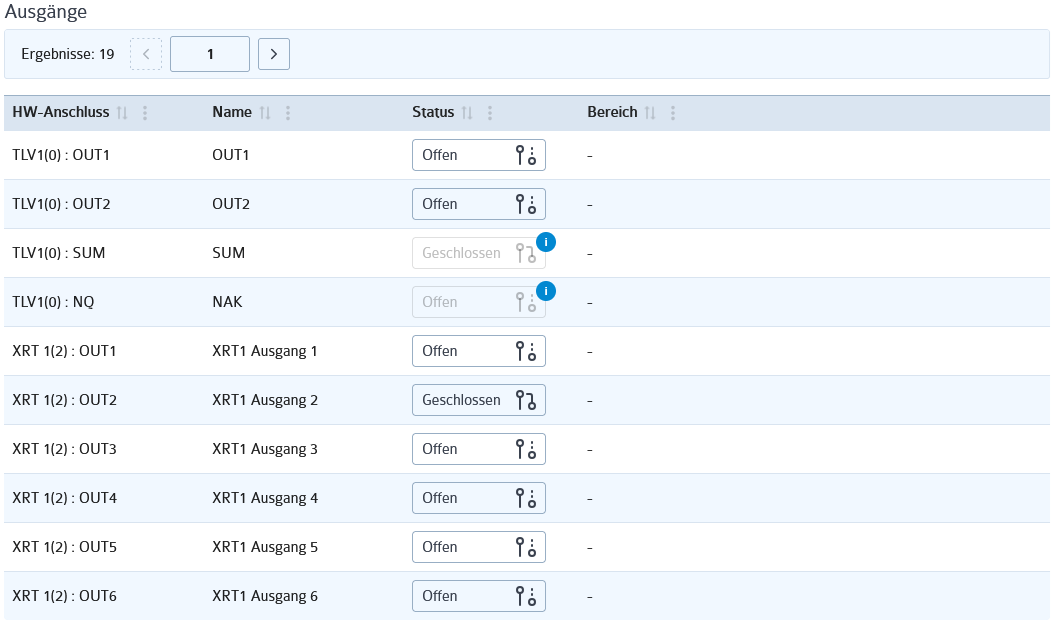
Task: Toggle XRT1 Ausgang 2 Geschlossen status
Action: (479, 400)
